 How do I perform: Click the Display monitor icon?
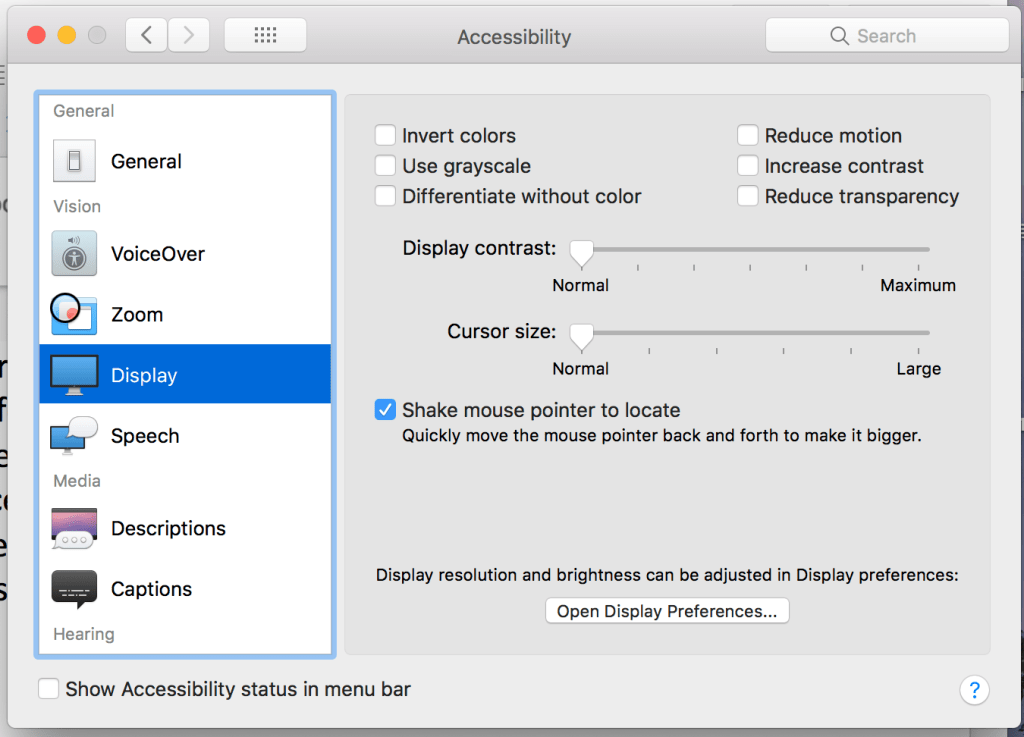(x=74, y=375)
